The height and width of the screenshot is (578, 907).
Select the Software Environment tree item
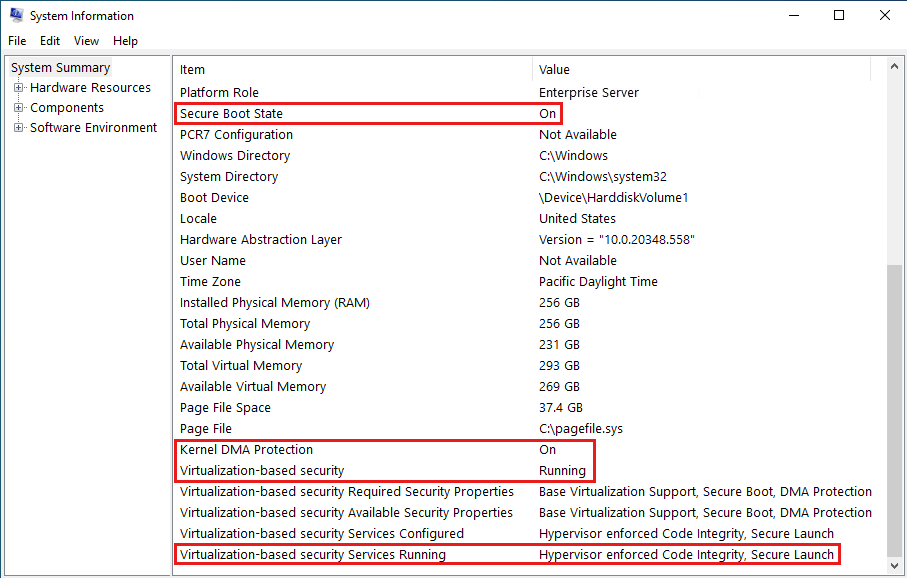click(93, 128)
